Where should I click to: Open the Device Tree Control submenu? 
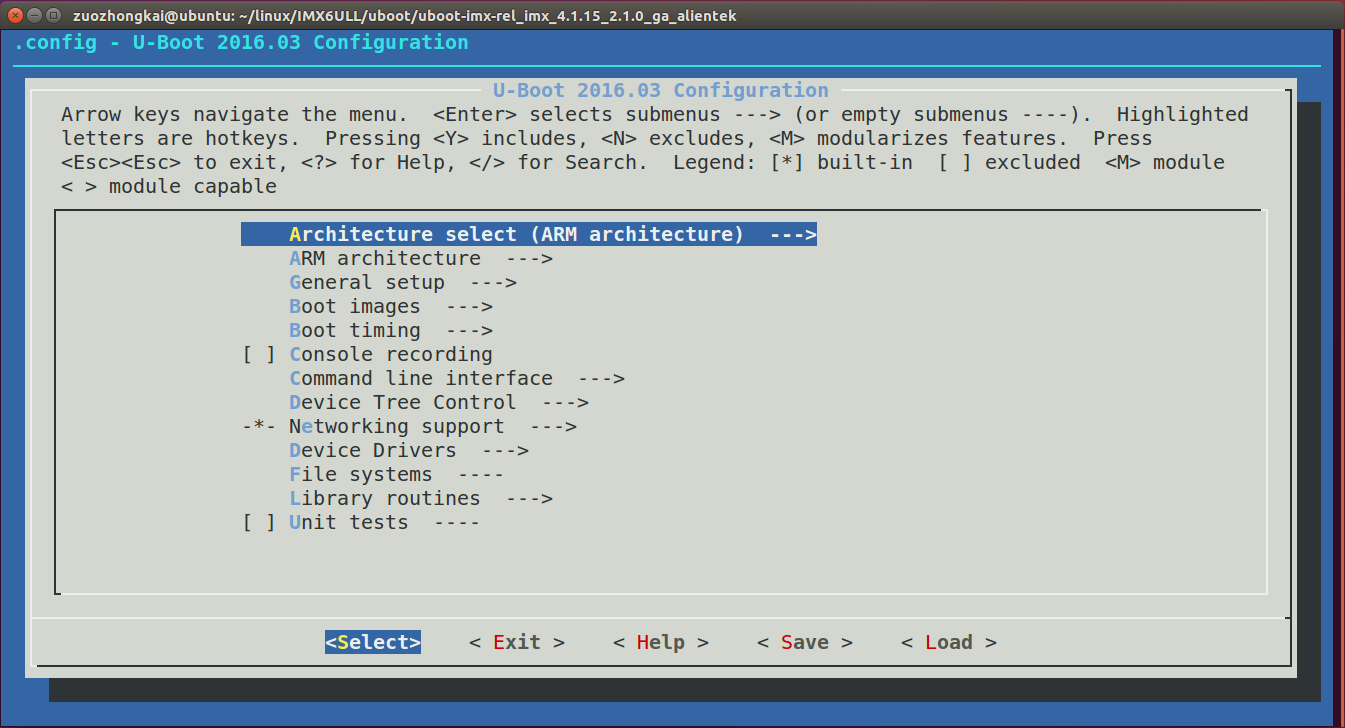pyautogui.click(x=439, y=402)
